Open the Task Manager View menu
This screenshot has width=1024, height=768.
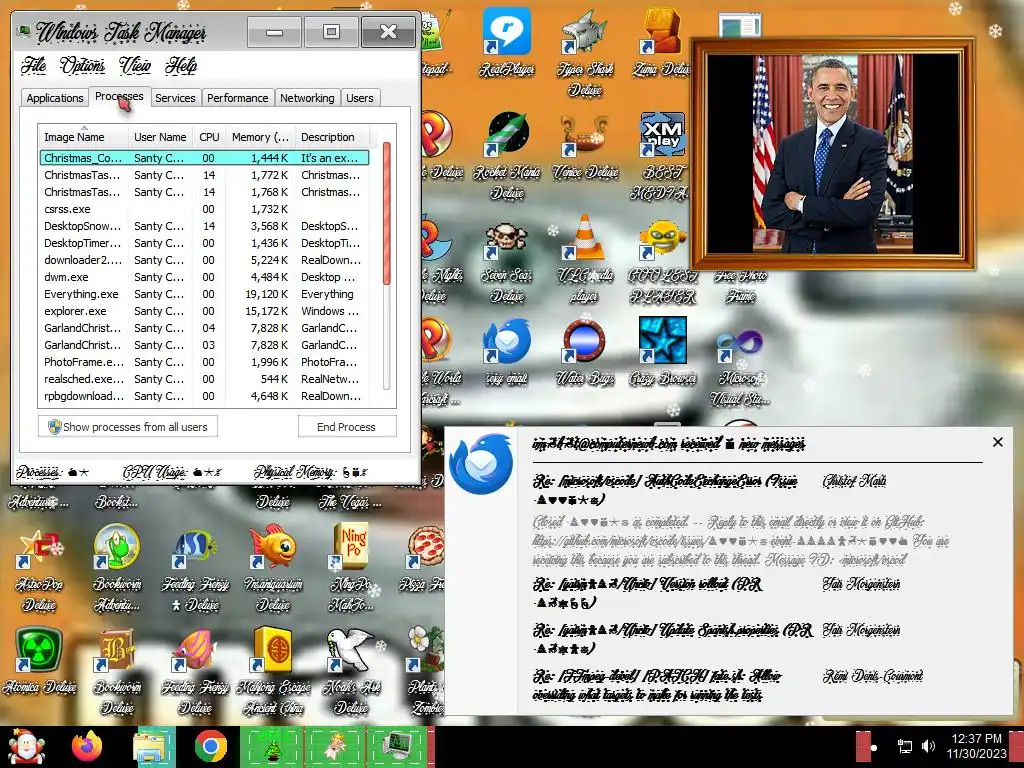135,65
